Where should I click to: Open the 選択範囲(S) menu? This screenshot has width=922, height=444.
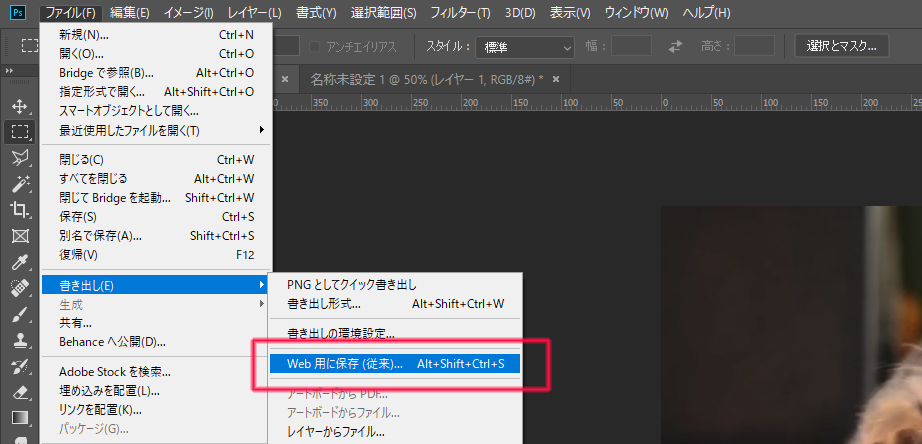tap(383, 12)
